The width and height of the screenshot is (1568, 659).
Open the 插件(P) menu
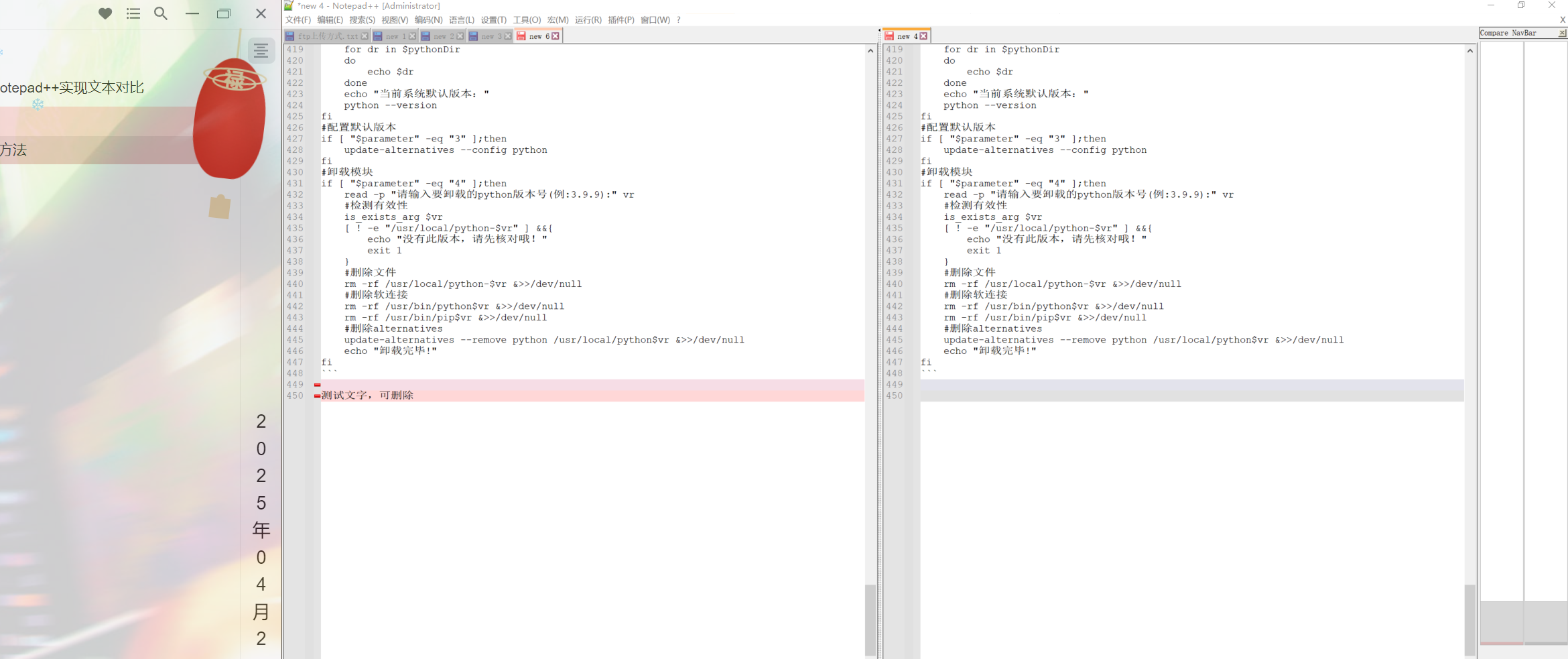[620, 19]
